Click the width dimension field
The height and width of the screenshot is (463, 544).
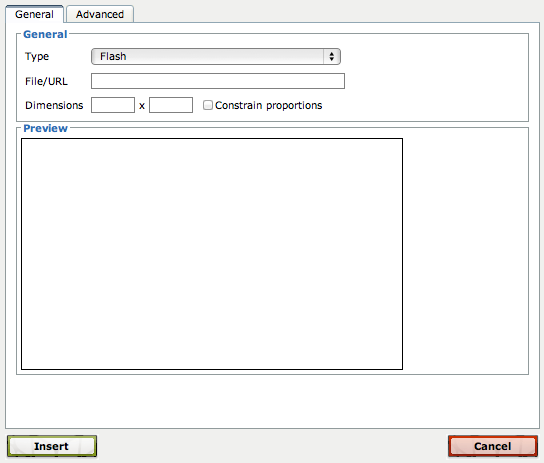113,105
